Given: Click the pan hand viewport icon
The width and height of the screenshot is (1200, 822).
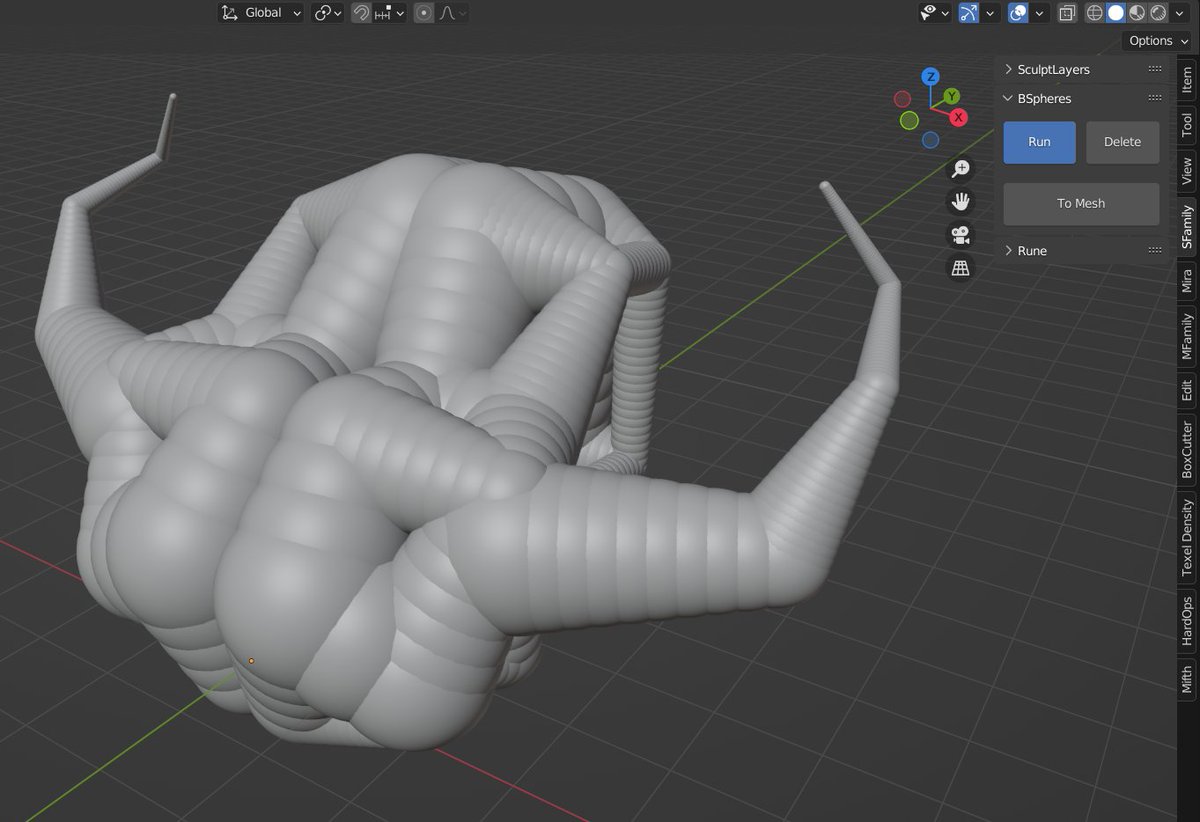Looking at the screenshot, I should (x=960, y=202).
